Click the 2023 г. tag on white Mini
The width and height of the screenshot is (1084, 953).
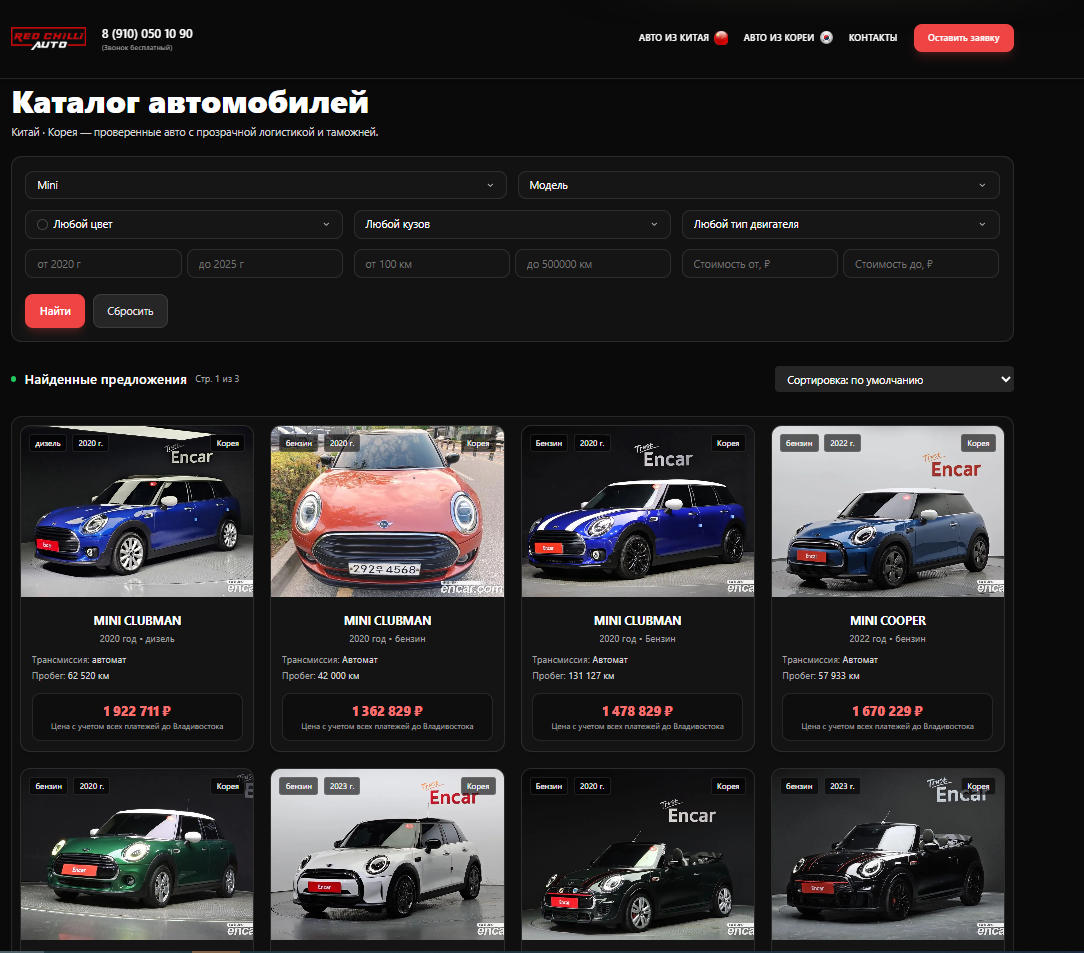point(342,786)
